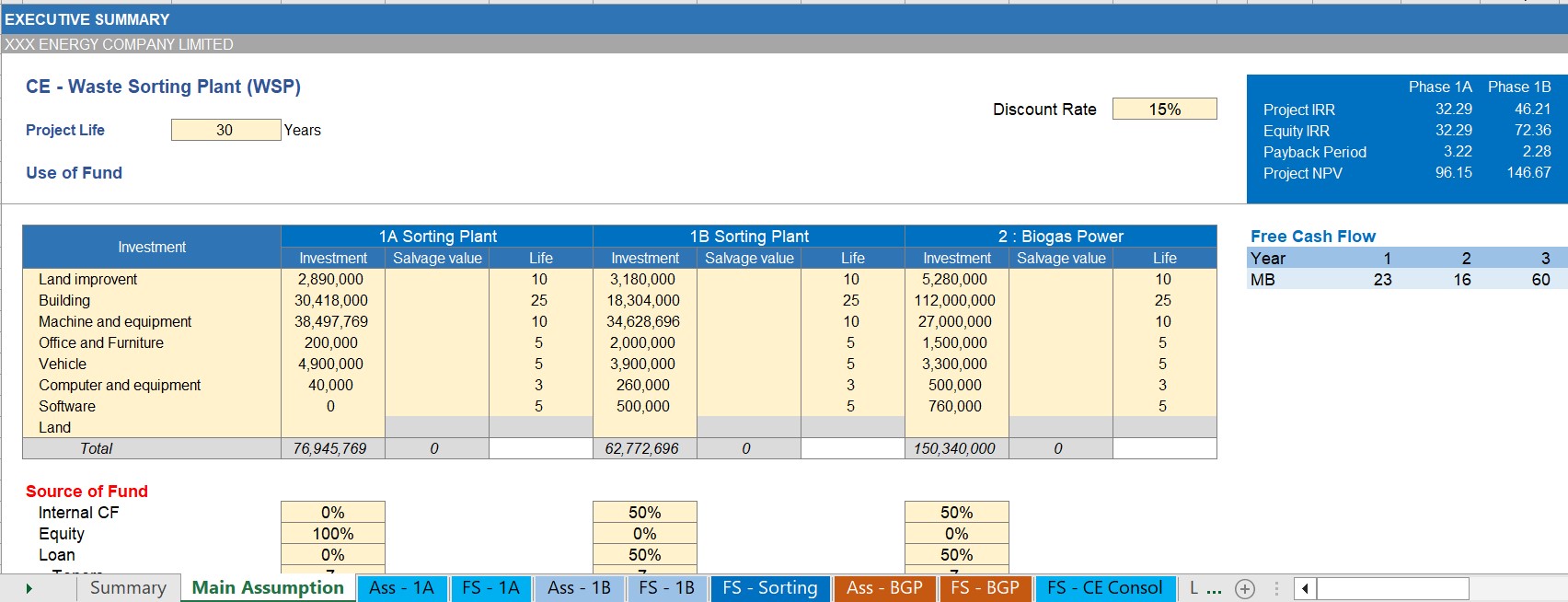The width and height of the screenshot is (1568, 602).
Task: Select 1A Sorting Plant Equity percentage cell
Action: coord(332,534)
